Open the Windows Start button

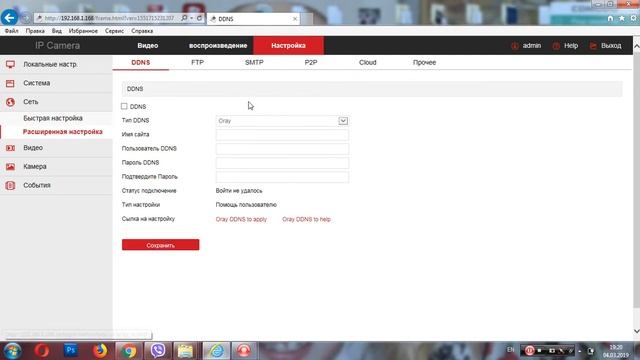pyautogui.click(x=12, y=351)
